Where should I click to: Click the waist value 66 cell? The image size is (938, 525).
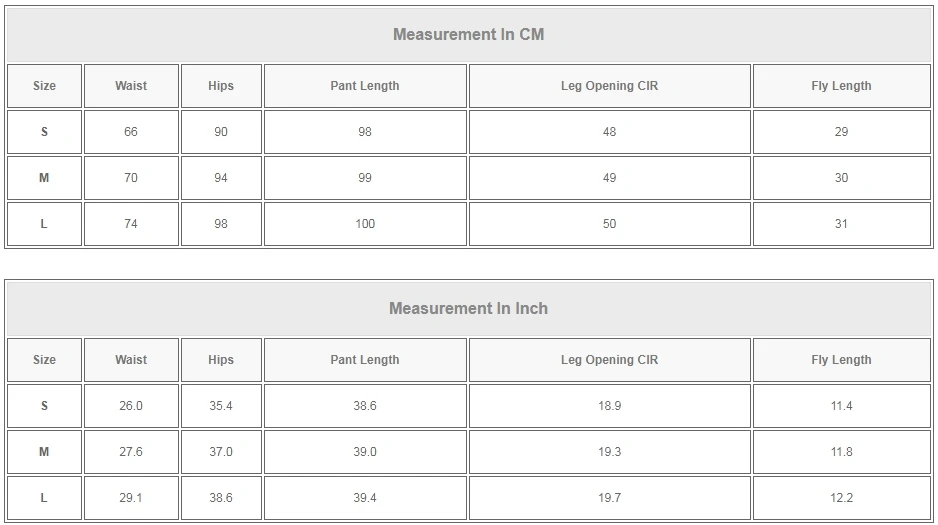click(x=131, y=132)
